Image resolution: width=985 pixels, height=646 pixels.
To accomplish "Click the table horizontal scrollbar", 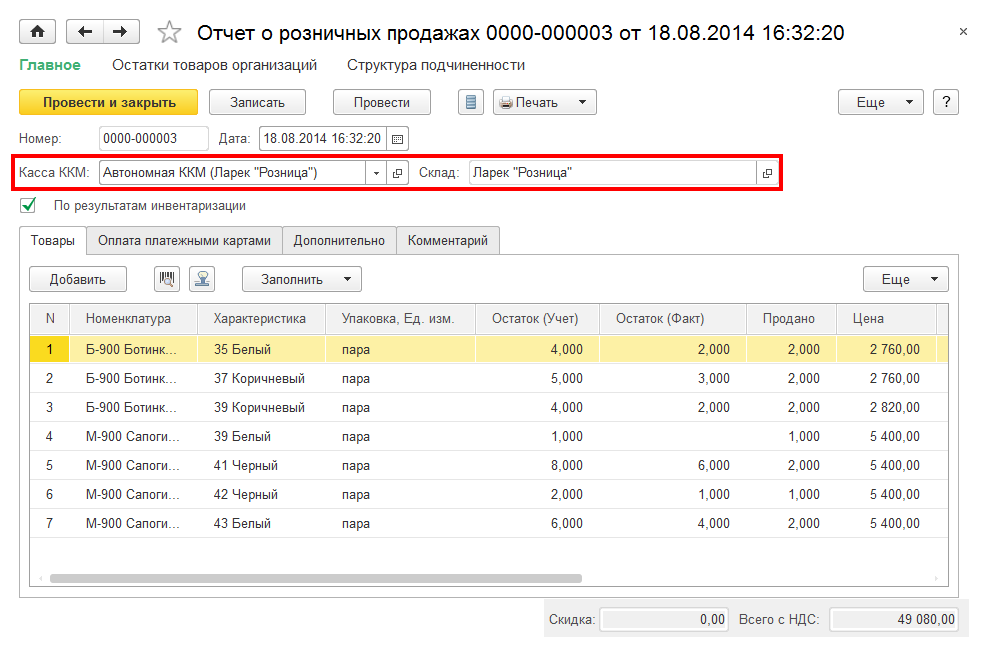I will pos(315,578).
